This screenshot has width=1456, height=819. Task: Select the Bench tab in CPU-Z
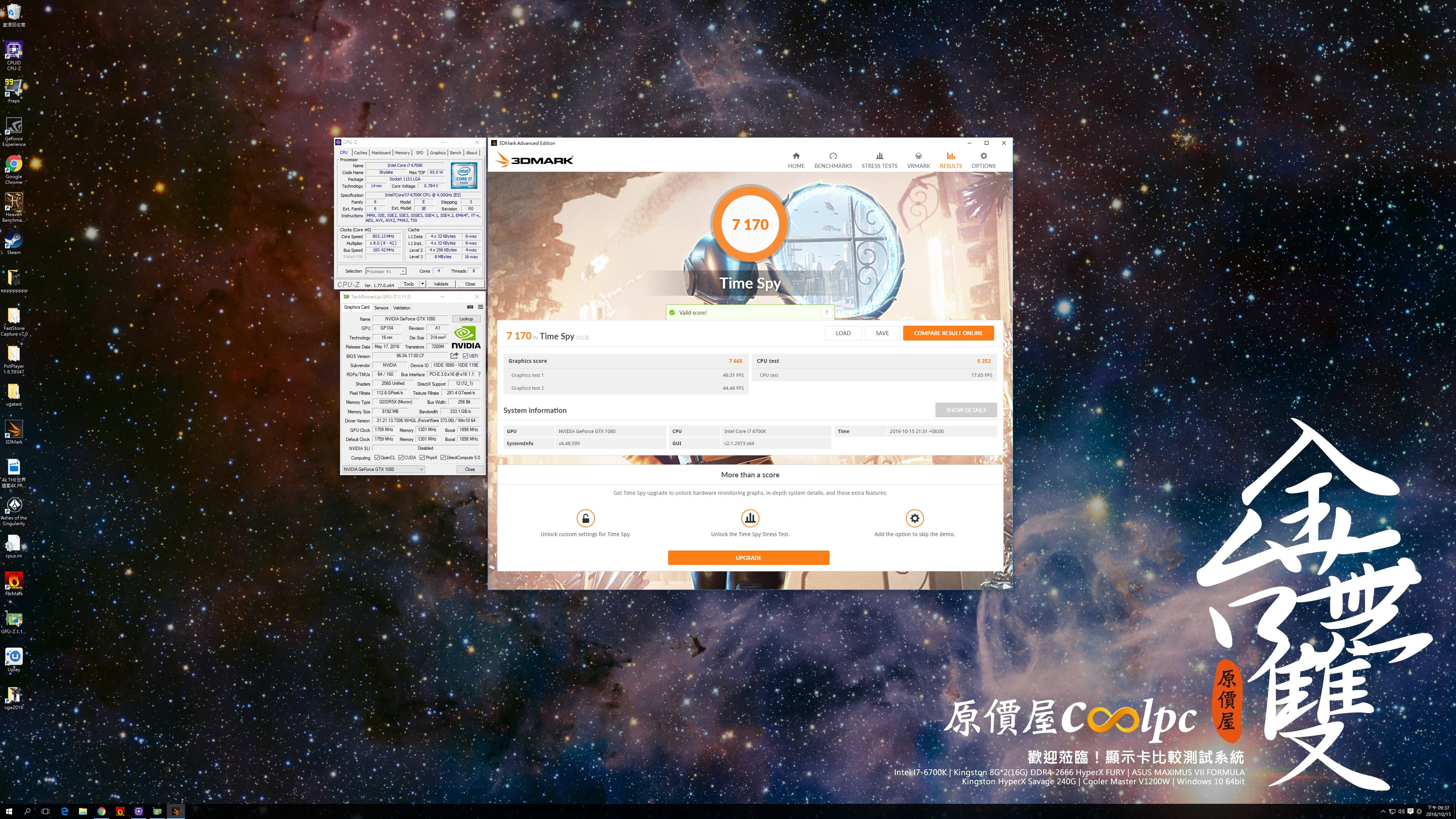[455, 152]
